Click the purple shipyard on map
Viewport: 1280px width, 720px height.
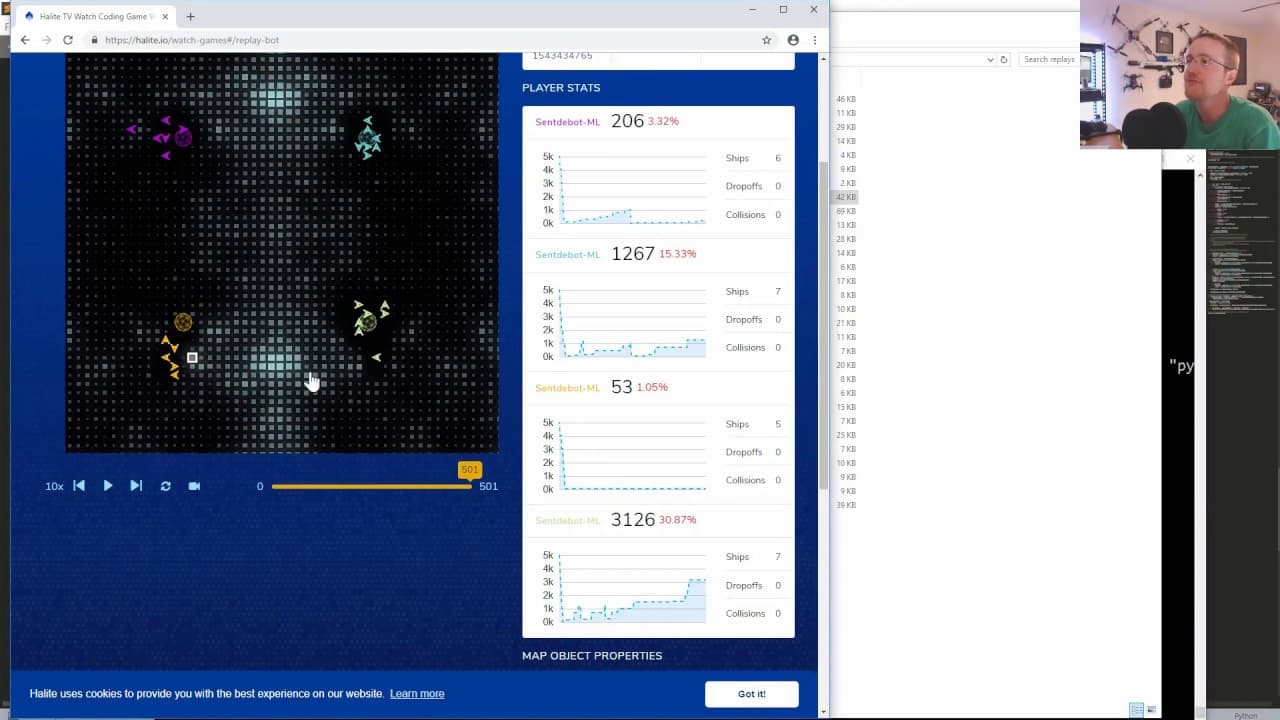pyautogui.click(x=183, y=136)
